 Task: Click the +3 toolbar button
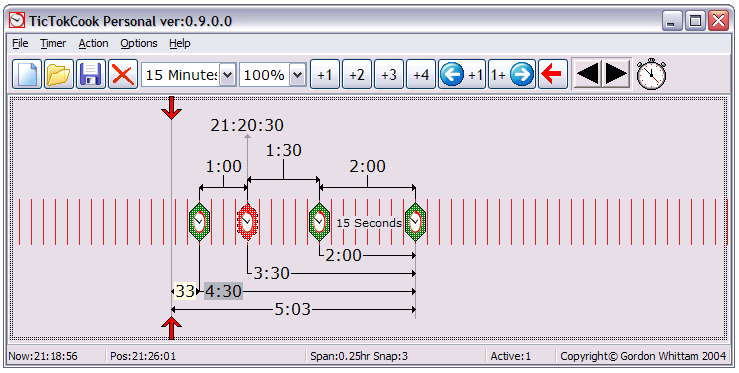(389, 74)
